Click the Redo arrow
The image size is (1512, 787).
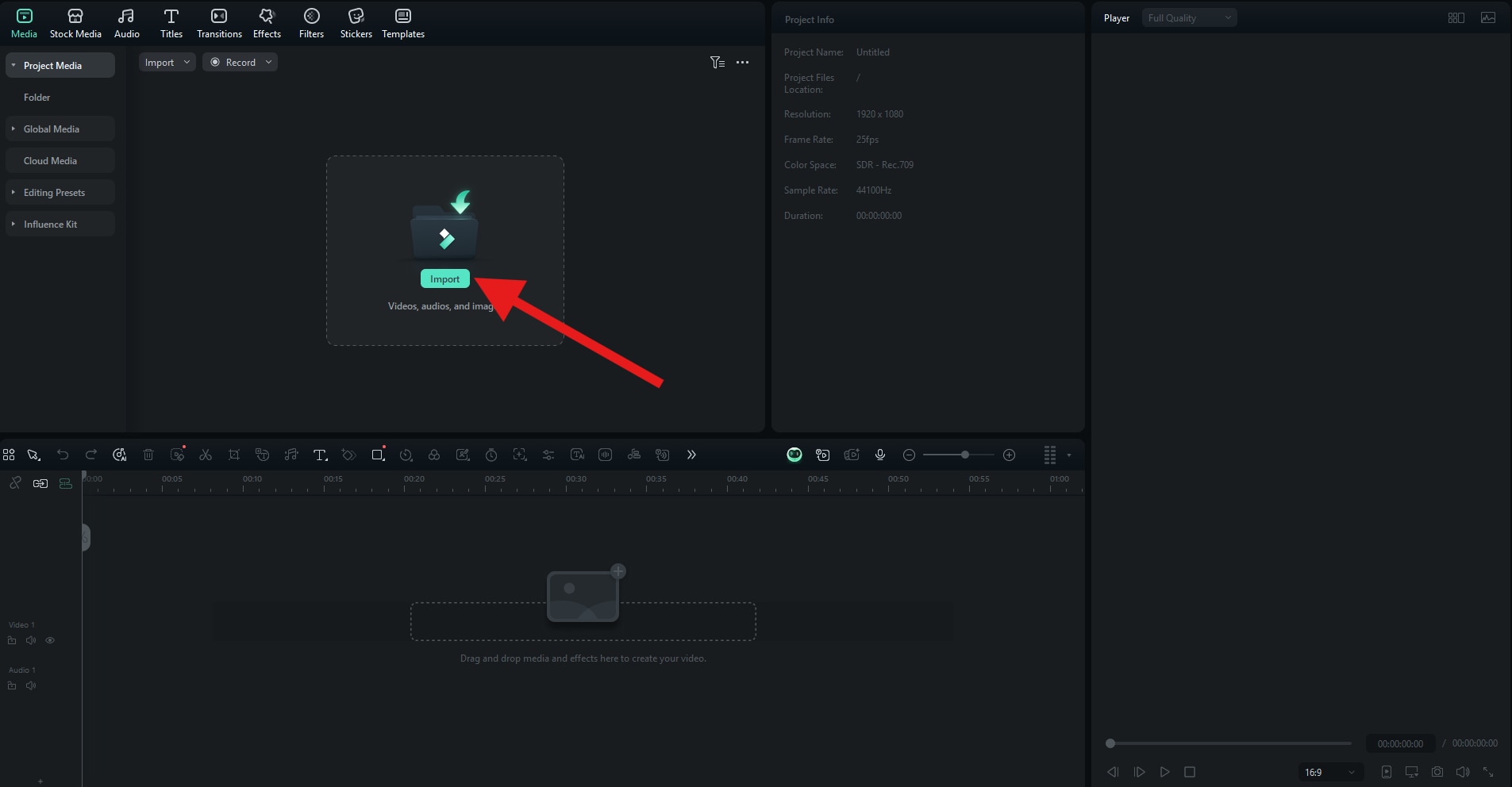91,455
